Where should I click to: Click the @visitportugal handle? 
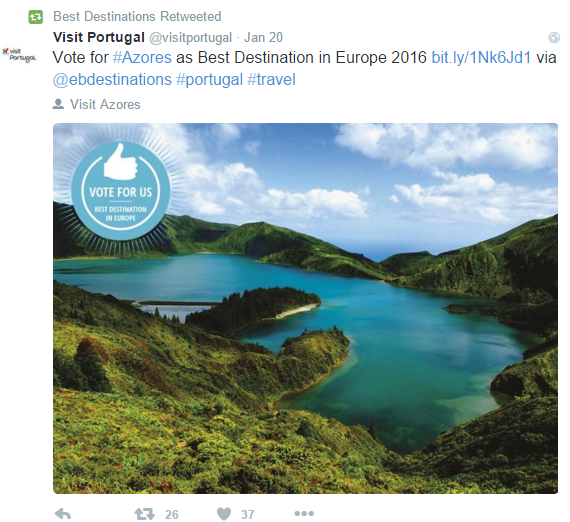pyautogui.click(x=190, y=37)
